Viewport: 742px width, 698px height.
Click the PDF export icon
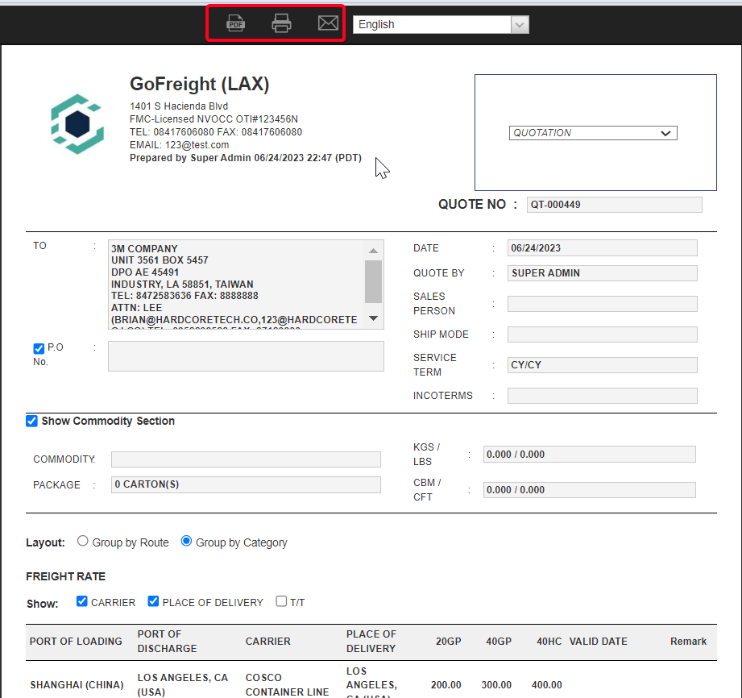click(x=236, y=23)
